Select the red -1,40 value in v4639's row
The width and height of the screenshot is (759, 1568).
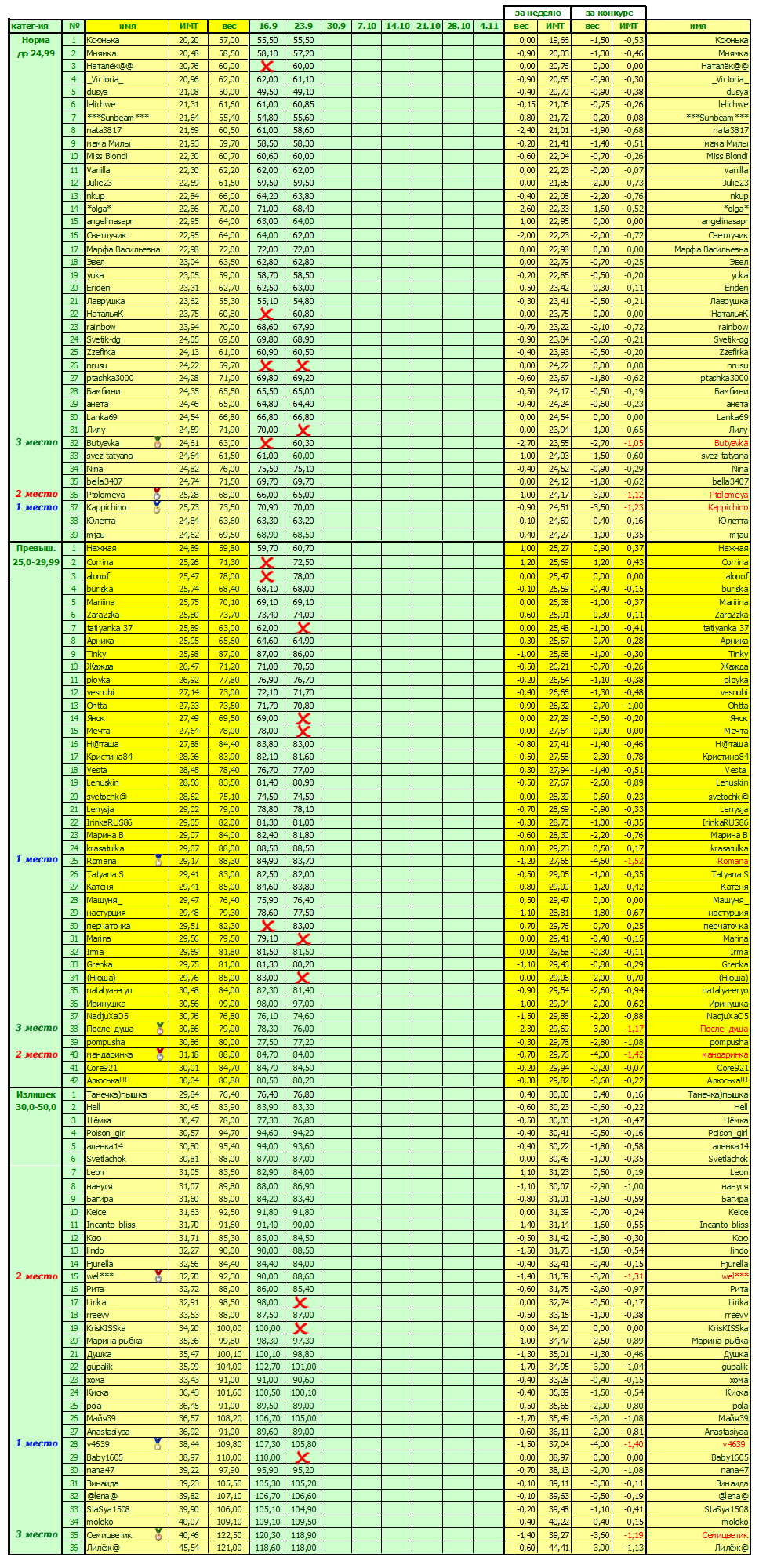[634, 1444]
